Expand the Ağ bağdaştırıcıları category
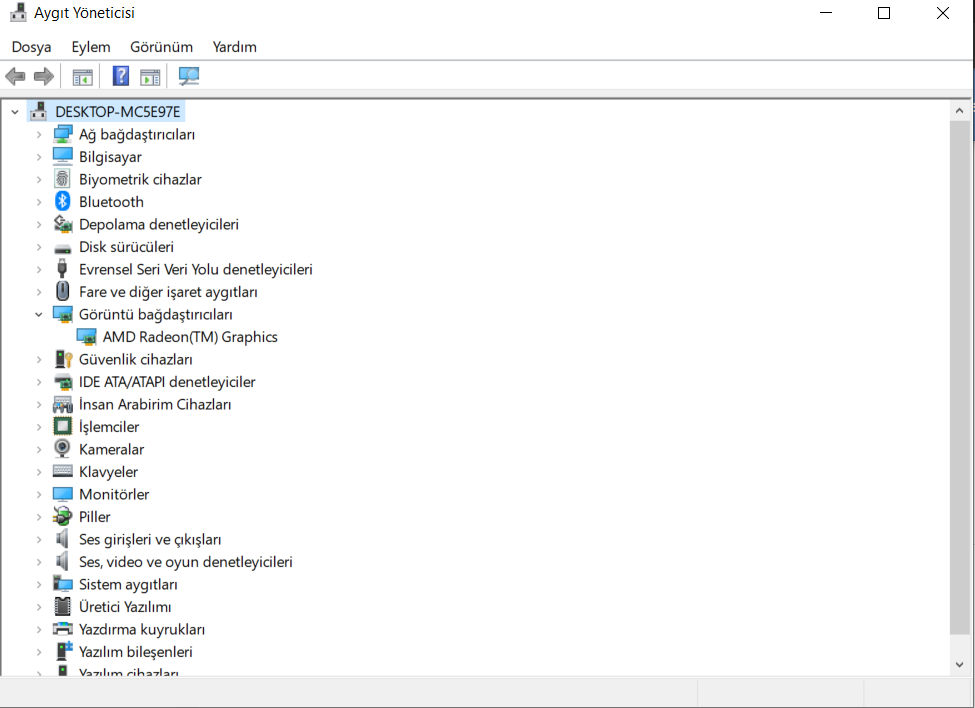 pyautogui.click(x=39, y=134)
